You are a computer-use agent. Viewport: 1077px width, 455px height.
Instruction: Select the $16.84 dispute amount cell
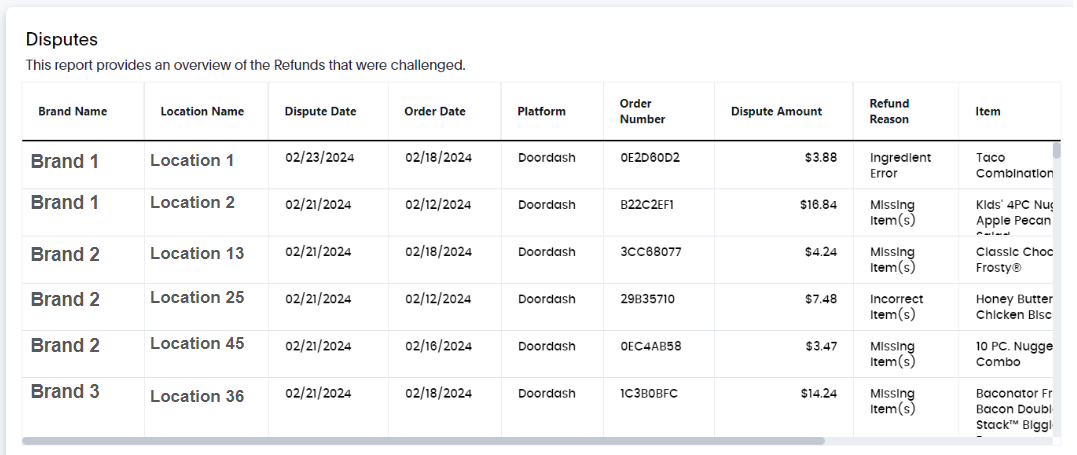point(819,205)
